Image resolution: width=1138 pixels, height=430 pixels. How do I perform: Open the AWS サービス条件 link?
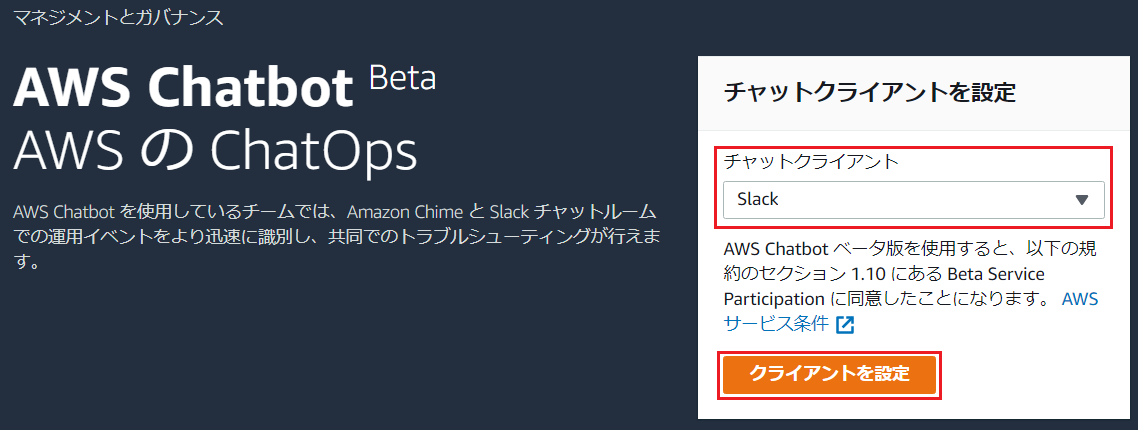[x=777, y=323]
